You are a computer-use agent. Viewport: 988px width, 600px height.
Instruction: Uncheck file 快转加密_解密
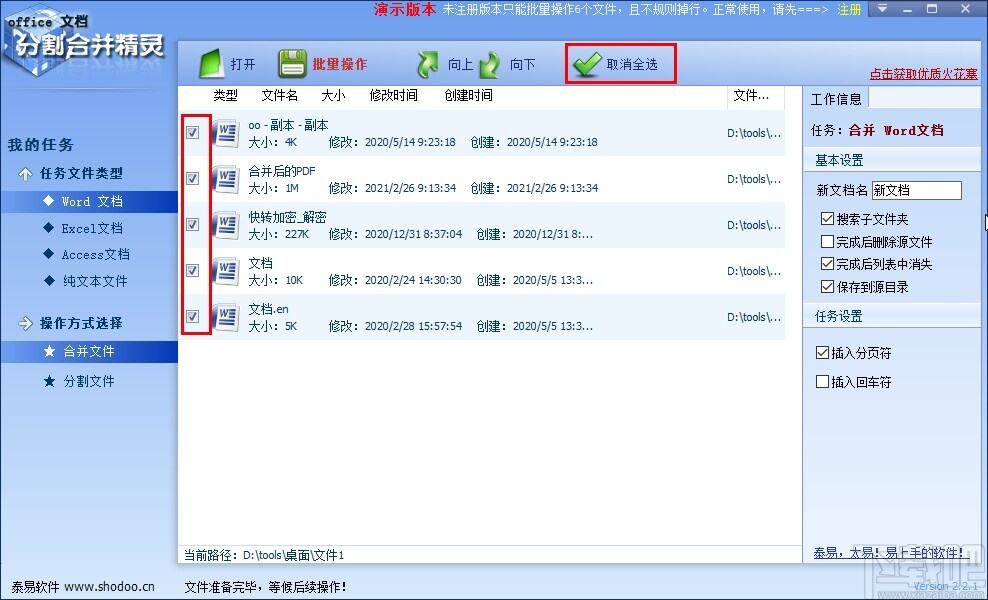pos(193,224)
